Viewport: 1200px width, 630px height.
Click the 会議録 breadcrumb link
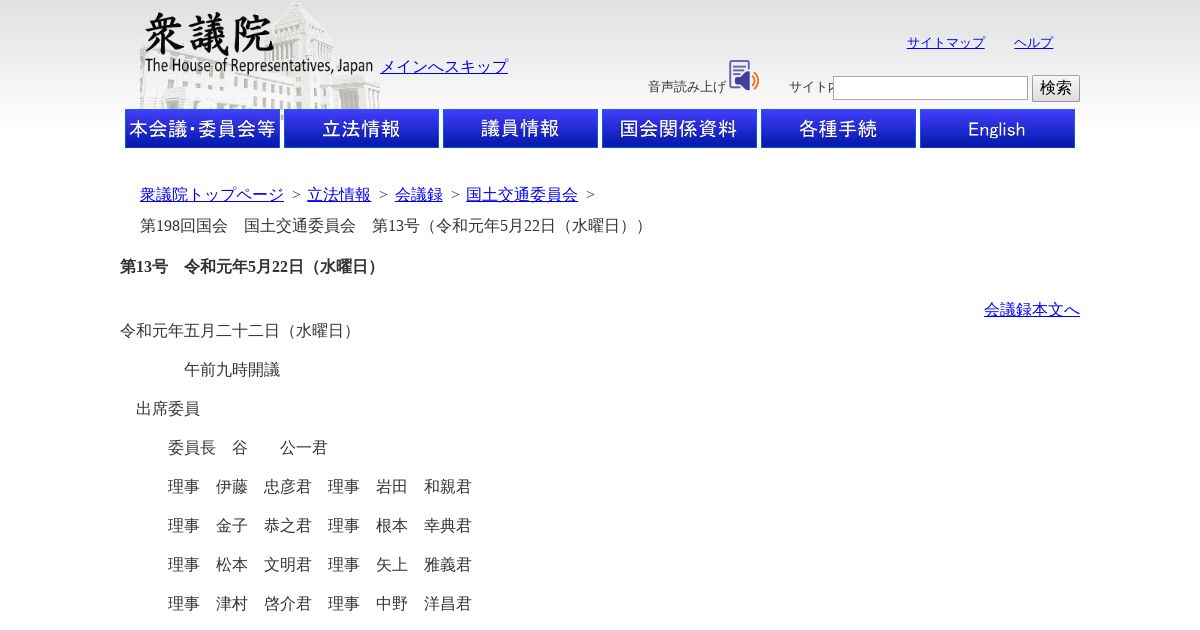419,195
